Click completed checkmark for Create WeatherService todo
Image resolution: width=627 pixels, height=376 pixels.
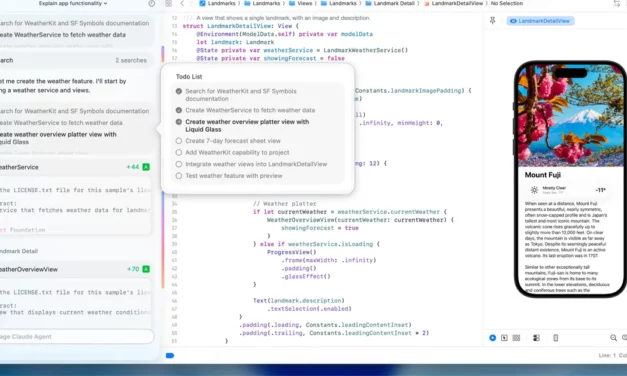click(x=179, y=110)
